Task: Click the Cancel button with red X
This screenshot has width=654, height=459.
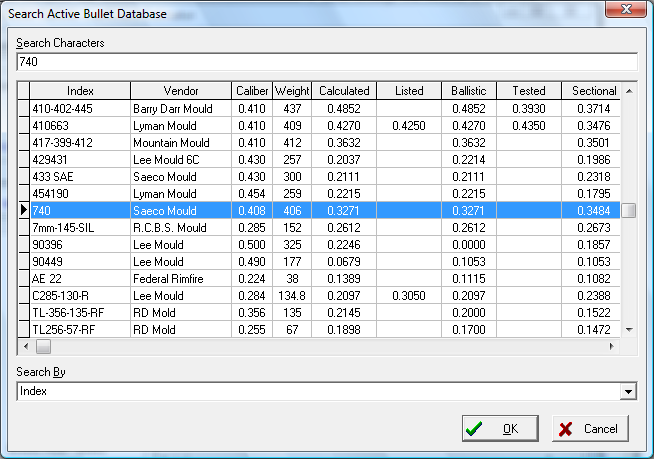Action: (590, 428)
